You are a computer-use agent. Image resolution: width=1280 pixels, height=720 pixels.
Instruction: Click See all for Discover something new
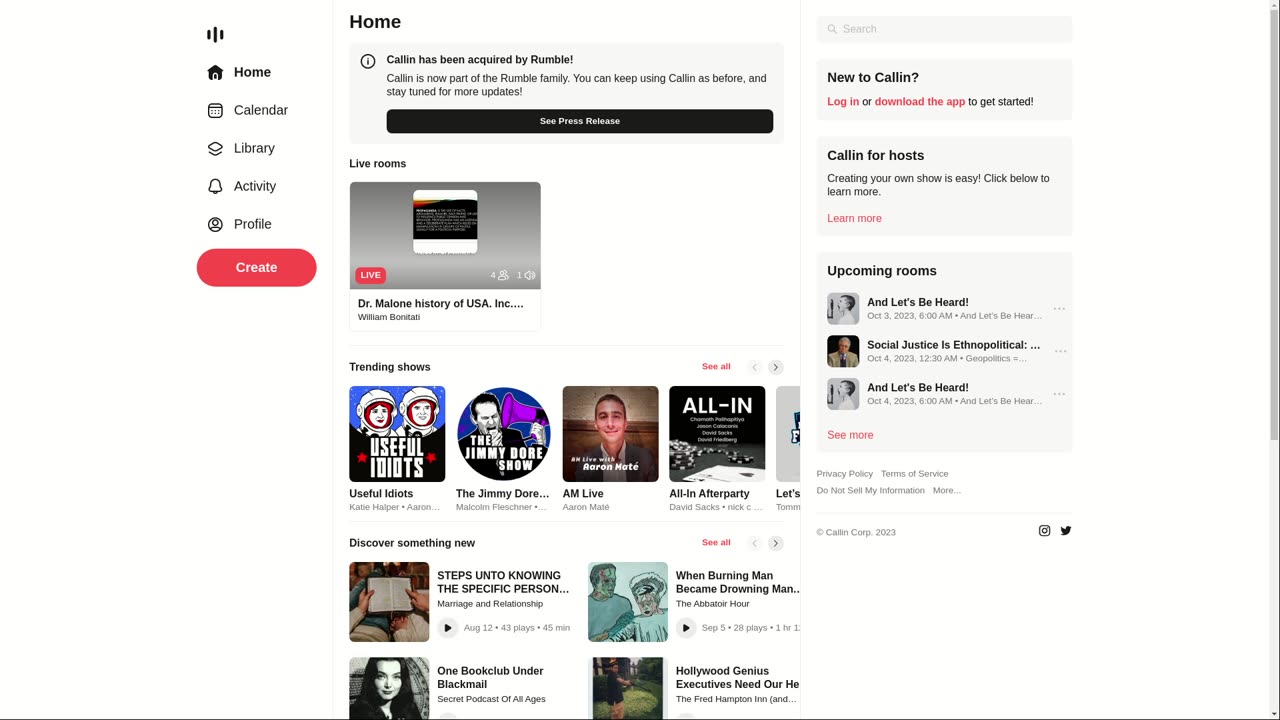716,543
